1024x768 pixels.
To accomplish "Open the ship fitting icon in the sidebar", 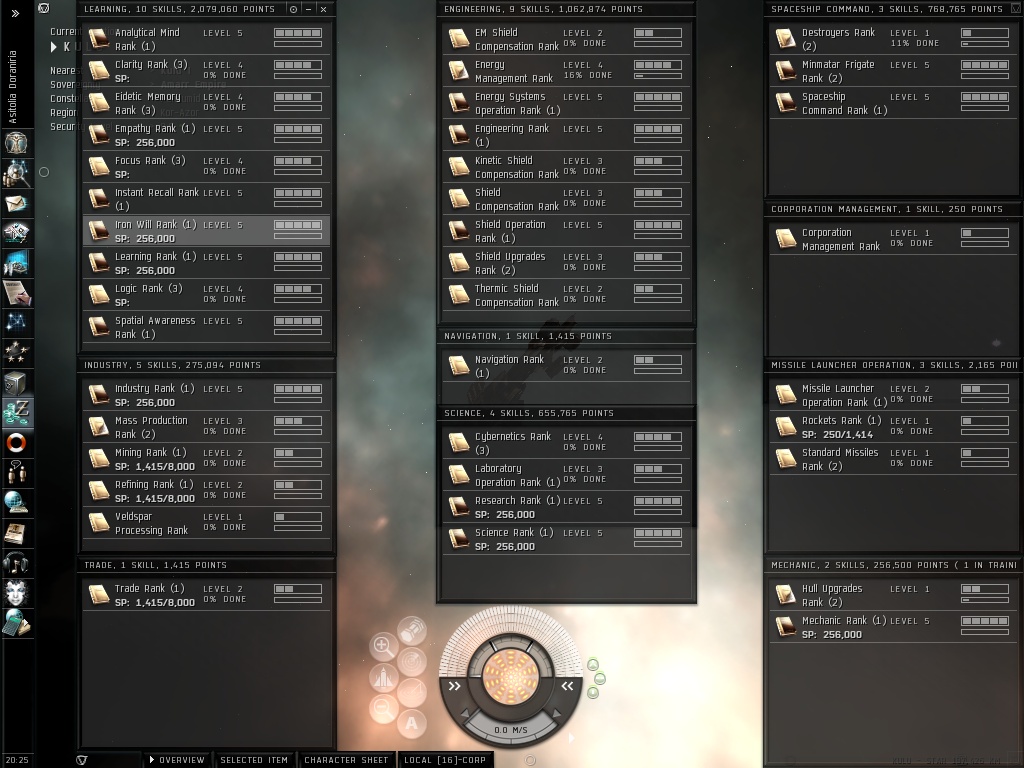I will click(16, 233).
